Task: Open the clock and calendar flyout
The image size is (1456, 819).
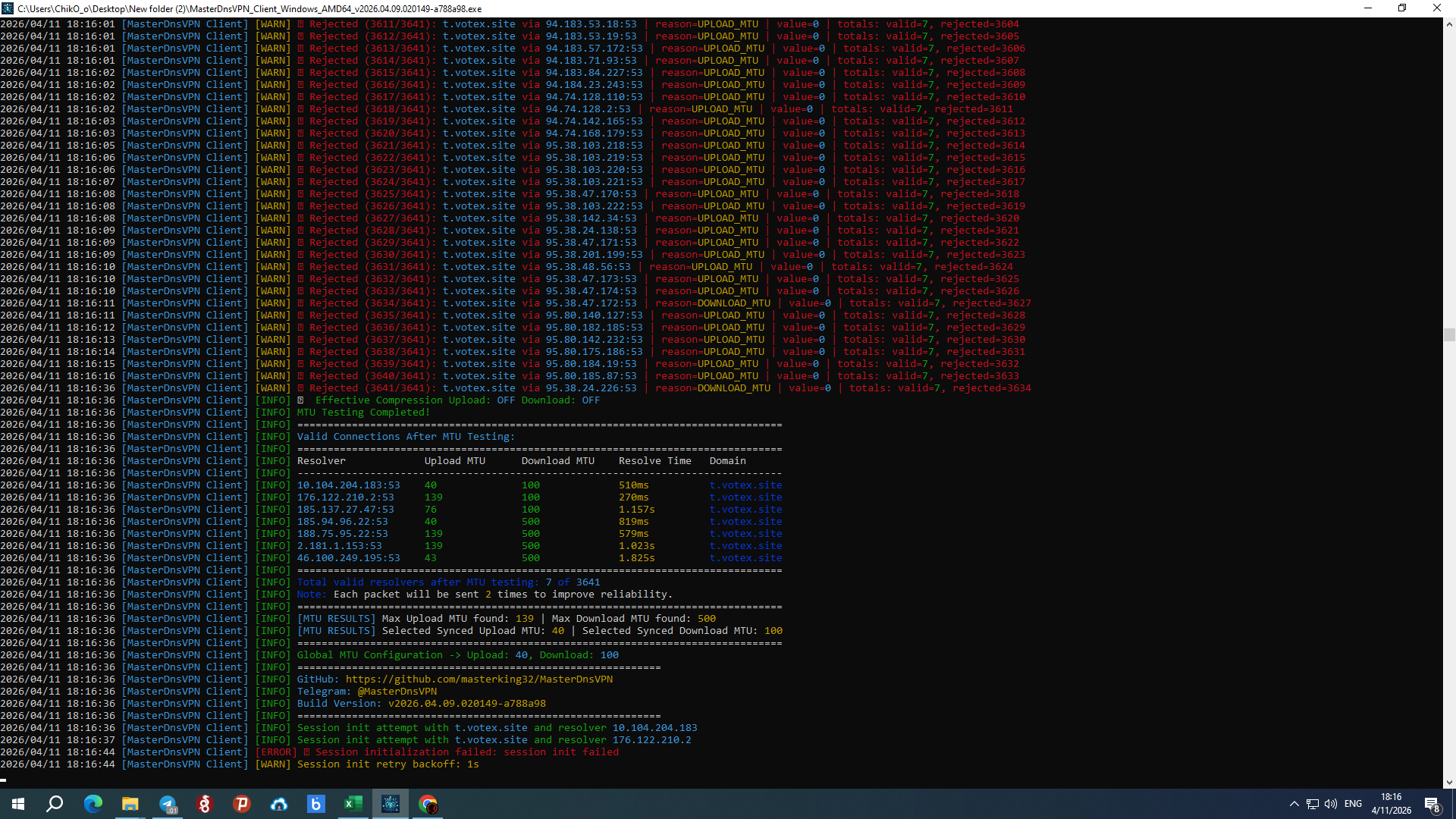Action: tap(1392, 804)
